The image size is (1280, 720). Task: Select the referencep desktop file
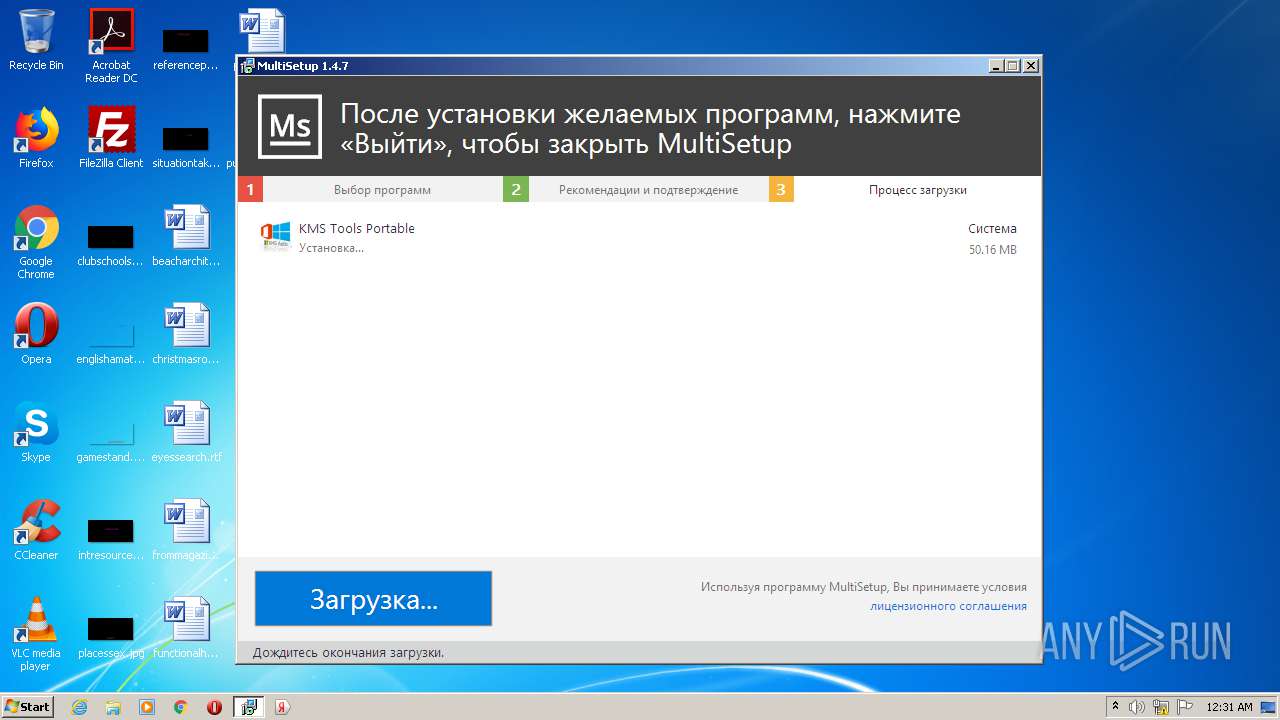point(186,48)
